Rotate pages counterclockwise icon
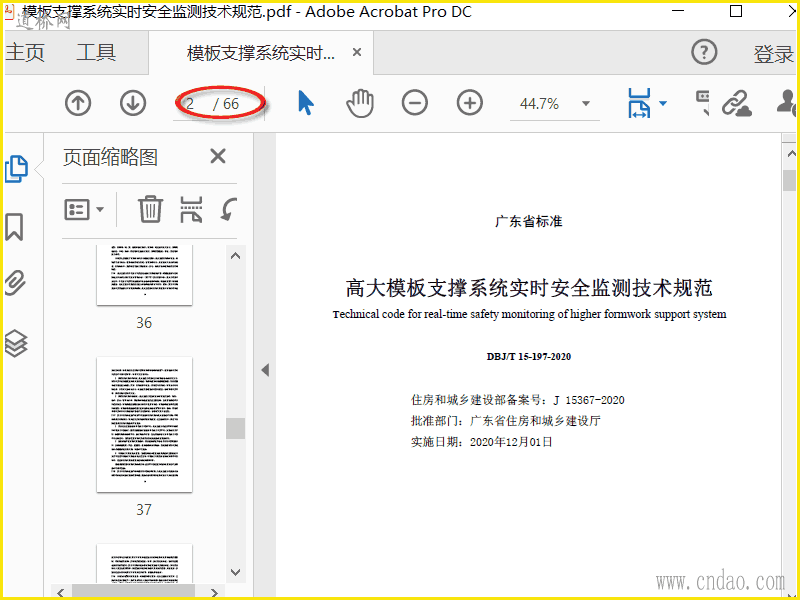The height and width of the screenshot is (600, 800). (229, 209)
